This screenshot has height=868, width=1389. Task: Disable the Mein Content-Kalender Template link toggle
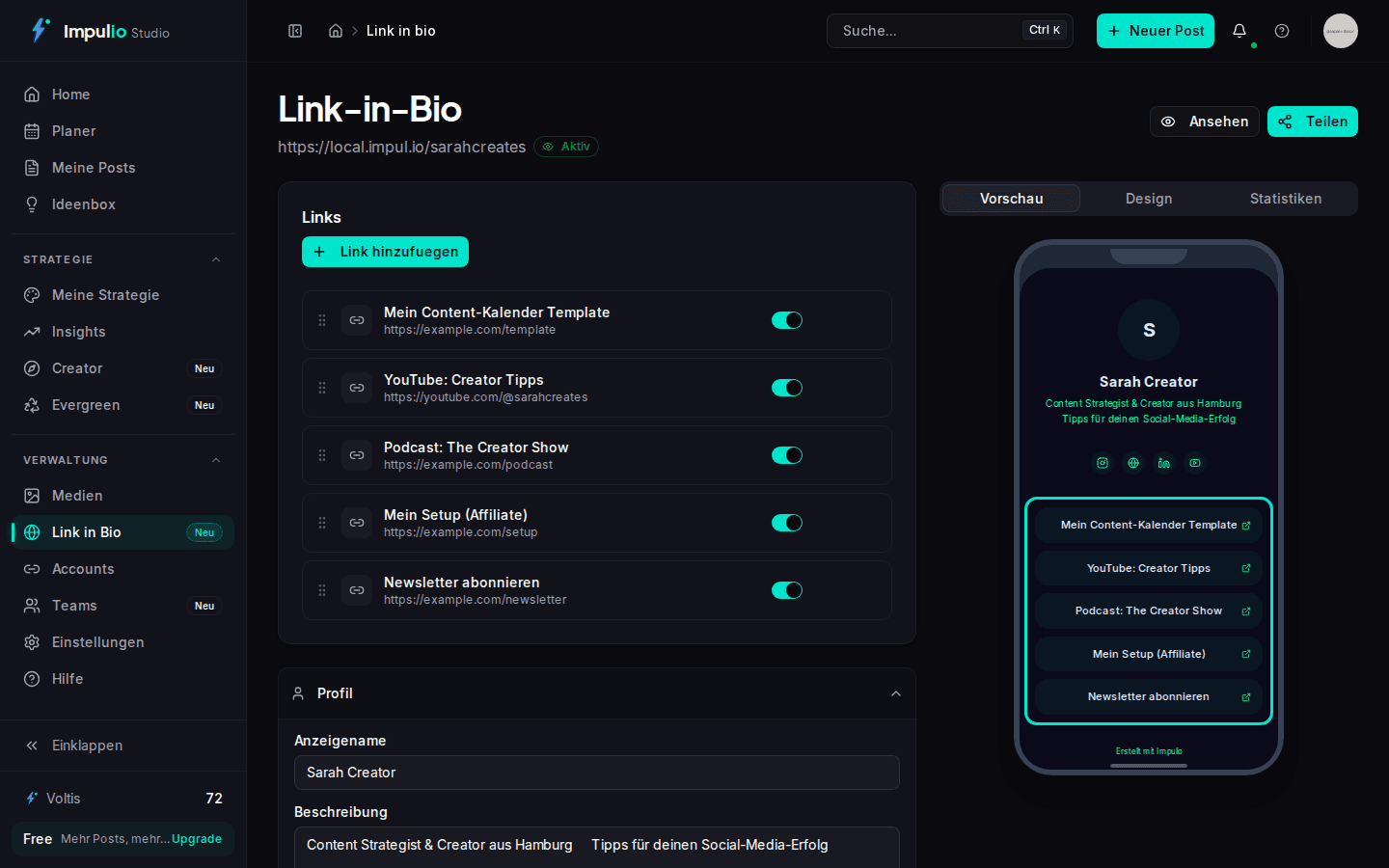(x=787, y=320)
